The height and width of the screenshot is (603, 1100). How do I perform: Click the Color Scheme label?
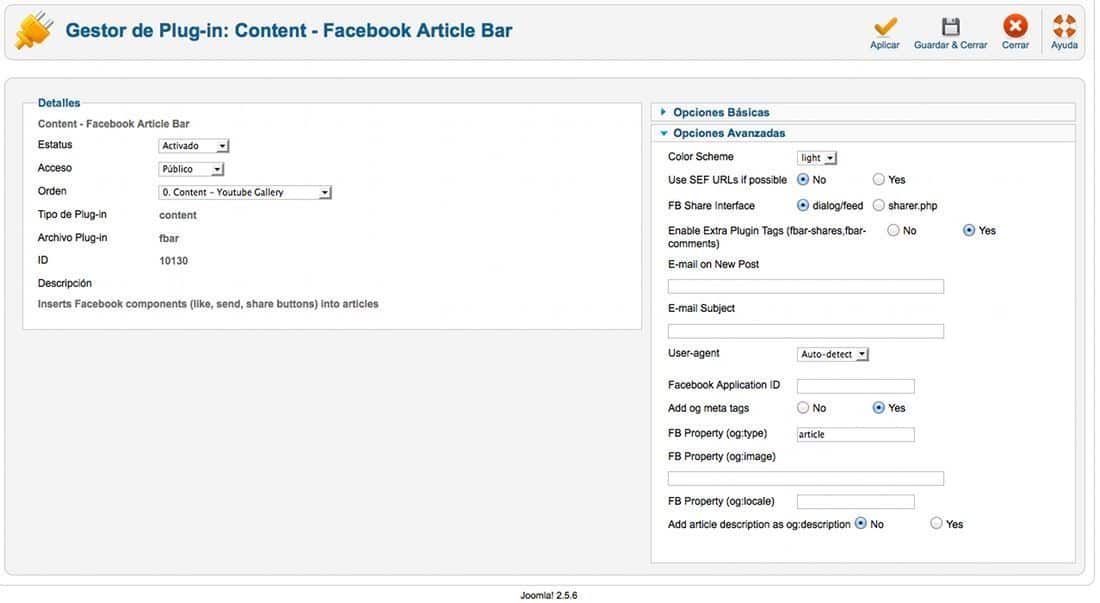pyautogui.click(x=700, y=156)
